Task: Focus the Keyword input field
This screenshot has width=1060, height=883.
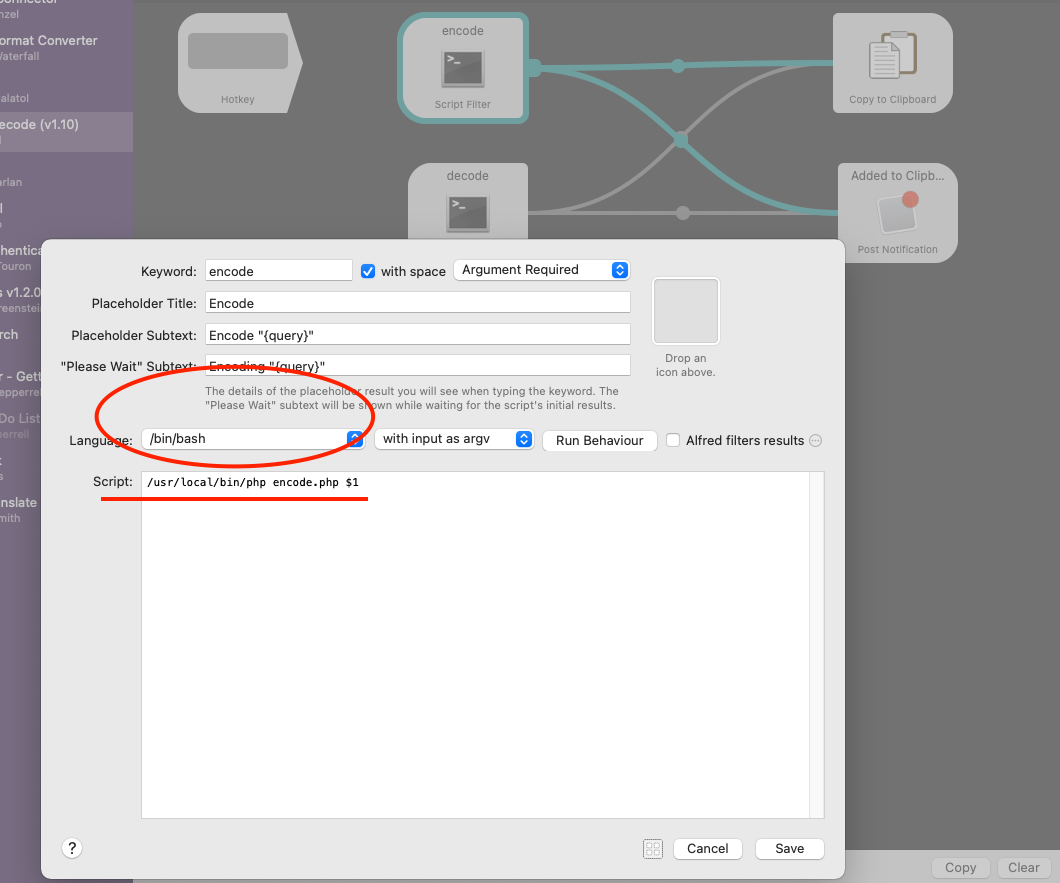Action: tap(279, 270)
